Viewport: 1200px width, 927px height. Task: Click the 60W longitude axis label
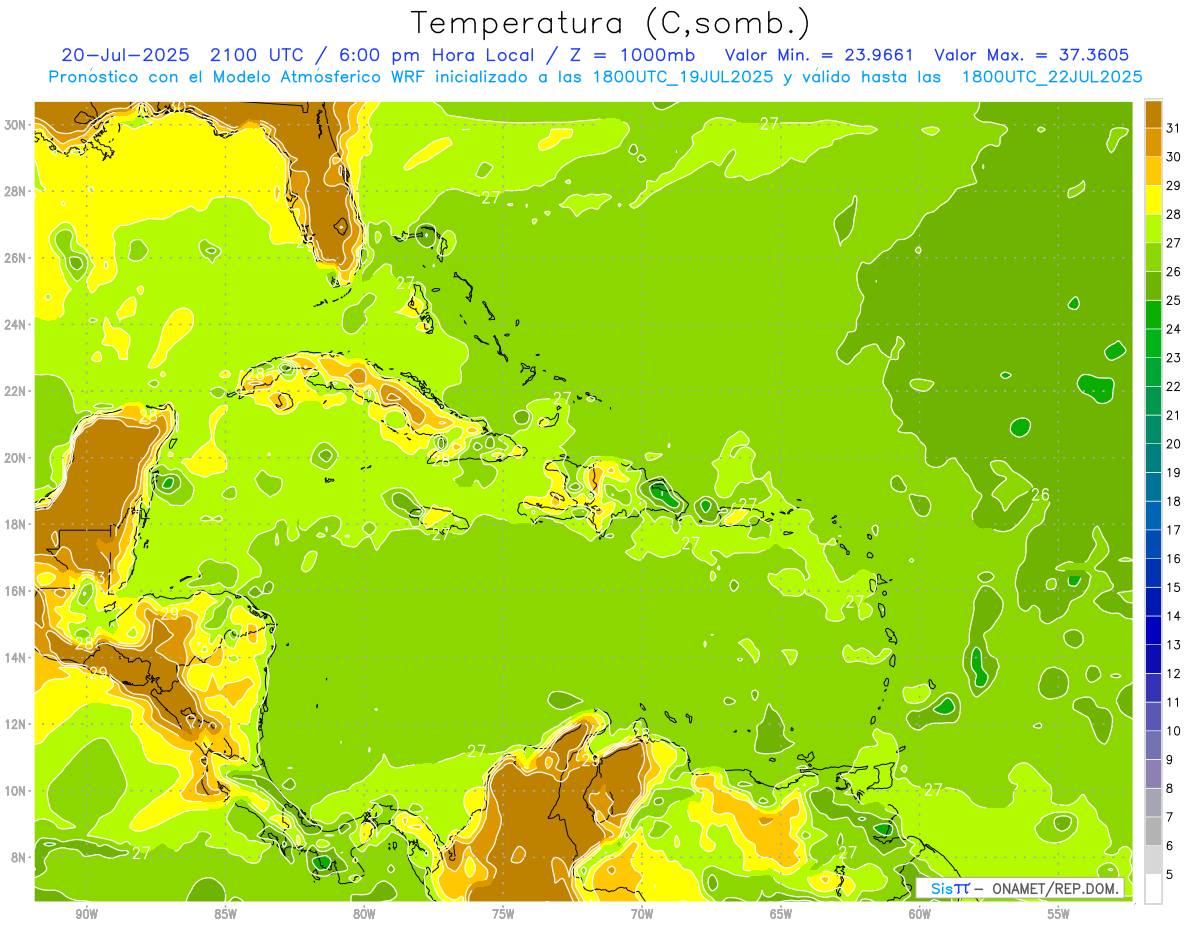click(920, 915)
